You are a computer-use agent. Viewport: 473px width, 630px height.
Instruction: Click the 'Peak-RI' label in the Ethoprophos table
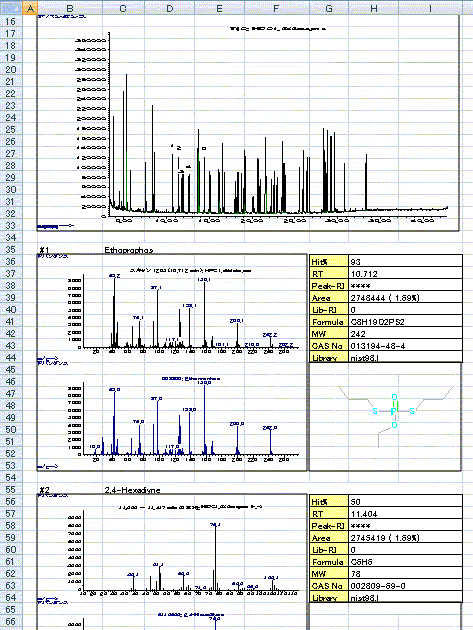(x=329, y=286)
